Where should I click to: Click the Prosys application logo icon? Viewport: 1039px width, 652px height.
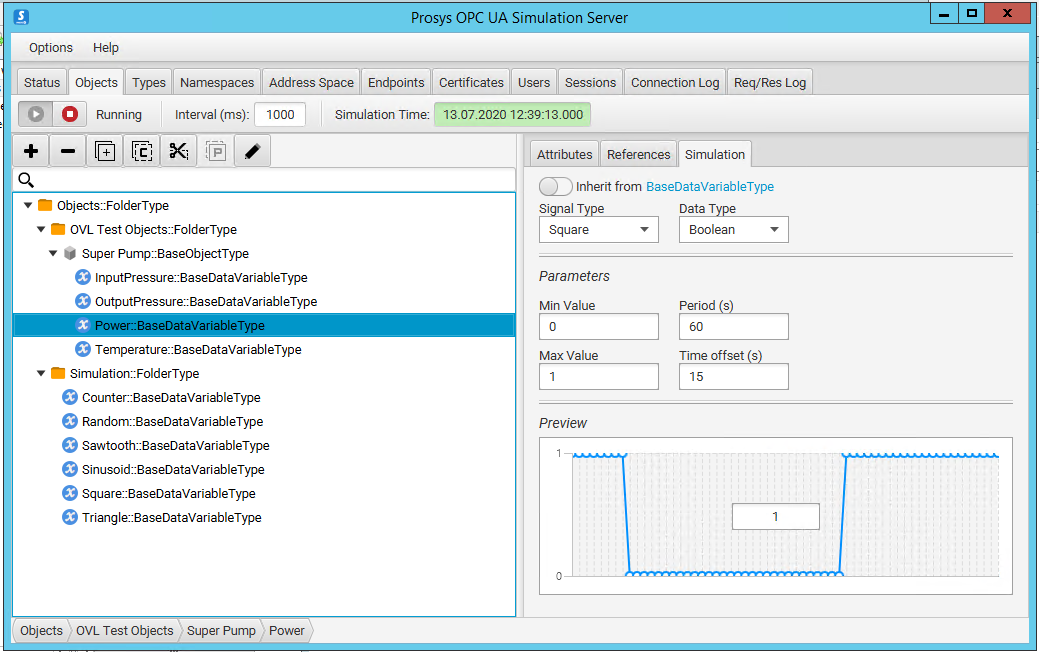21,17
